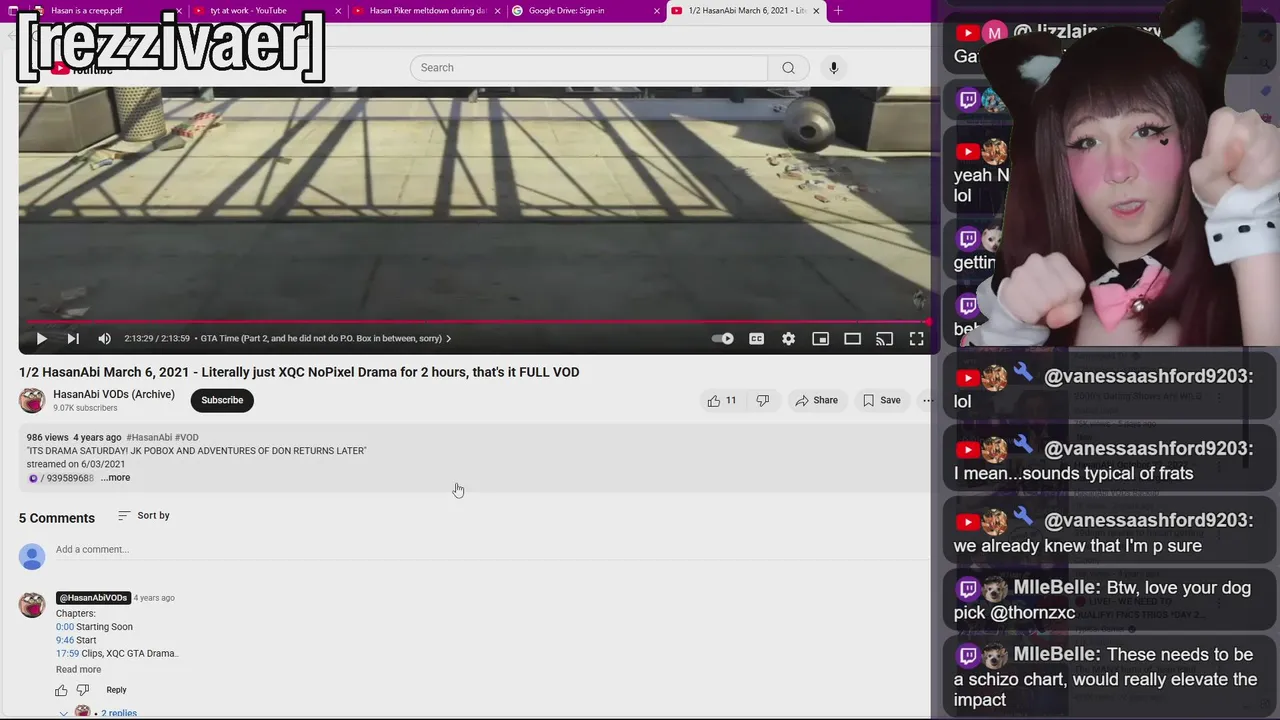1280x720 pixels.
Task: Open the HasanAbi VODs (Archive) channel name
Action: click(114, 394)
